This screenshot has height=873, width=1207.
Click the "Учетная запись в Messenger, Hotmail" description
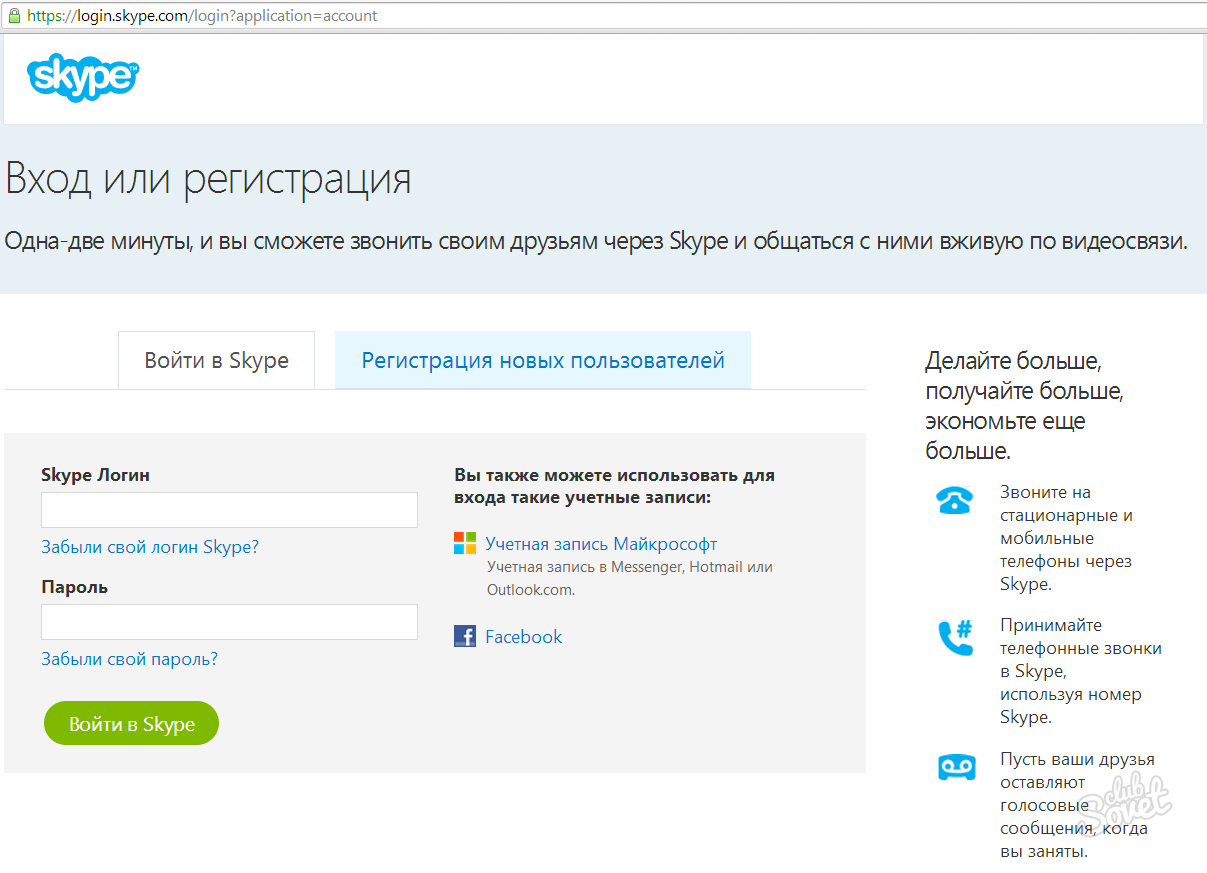pyautogui.click(x=630, y=578)
